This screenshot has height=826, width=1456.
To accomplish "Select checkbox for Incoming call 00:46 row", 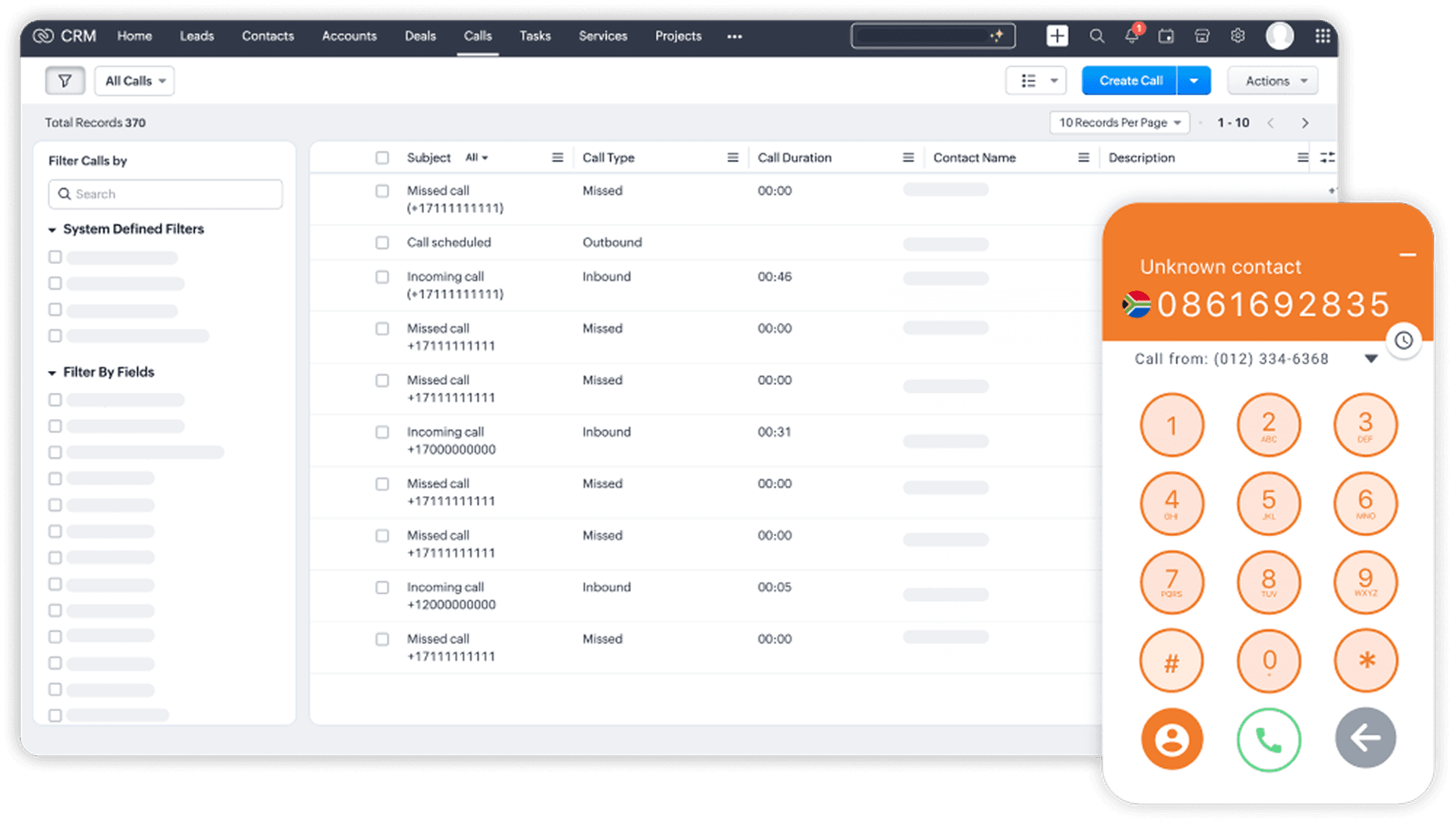I will point(382,277).
